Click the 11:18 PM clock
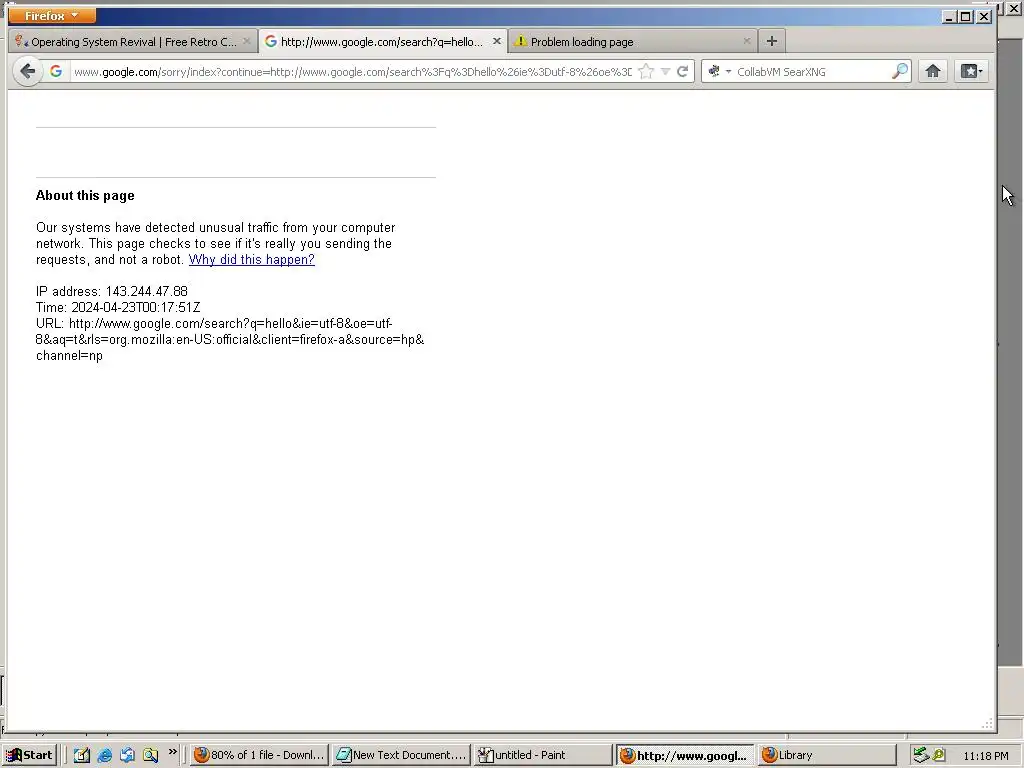 tap(985, 756)
